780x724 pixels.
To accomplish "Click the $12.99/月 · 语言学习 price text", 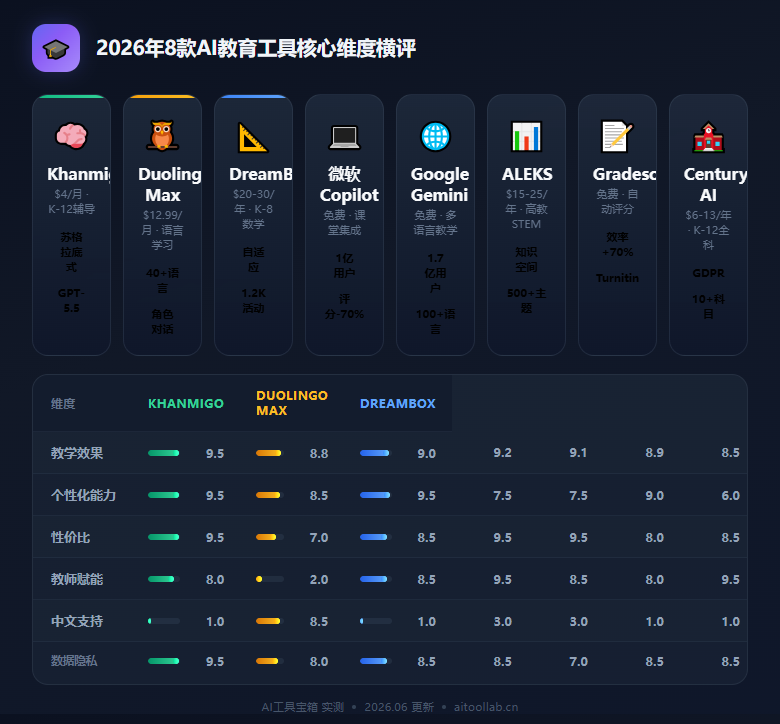I will (162, 230).
